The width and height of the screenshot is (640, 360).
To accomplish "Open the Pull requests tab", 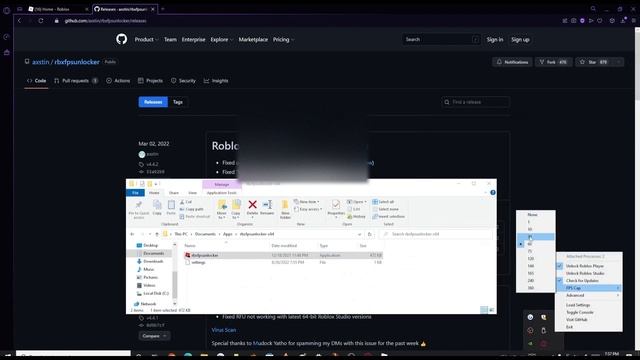I will coord(76,81).
